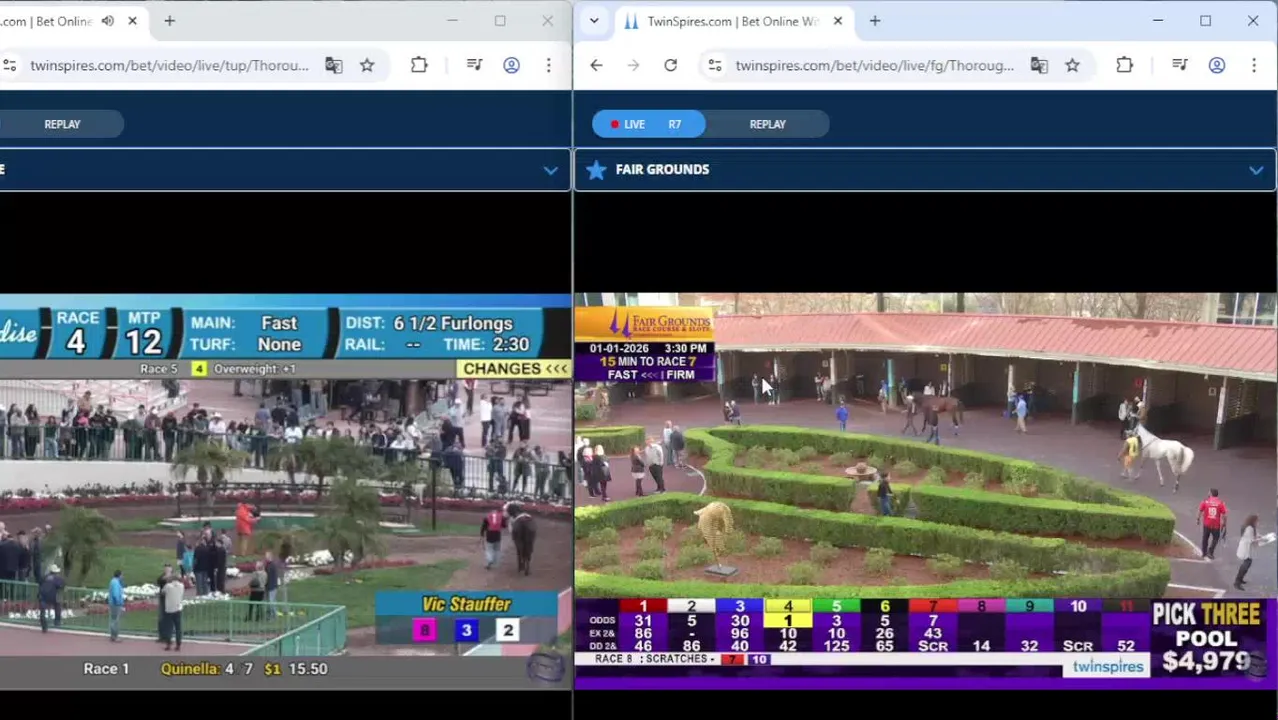Click the translate icon in left window address bar
Screen dimensions: 1278x720
coord(333,65)
